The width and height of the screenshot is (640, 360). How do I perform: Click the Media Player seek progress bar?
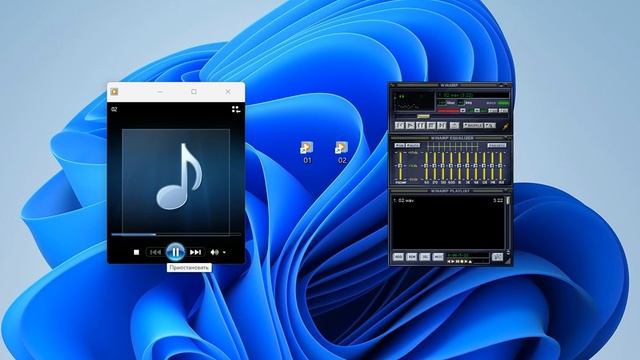(176, 234)
